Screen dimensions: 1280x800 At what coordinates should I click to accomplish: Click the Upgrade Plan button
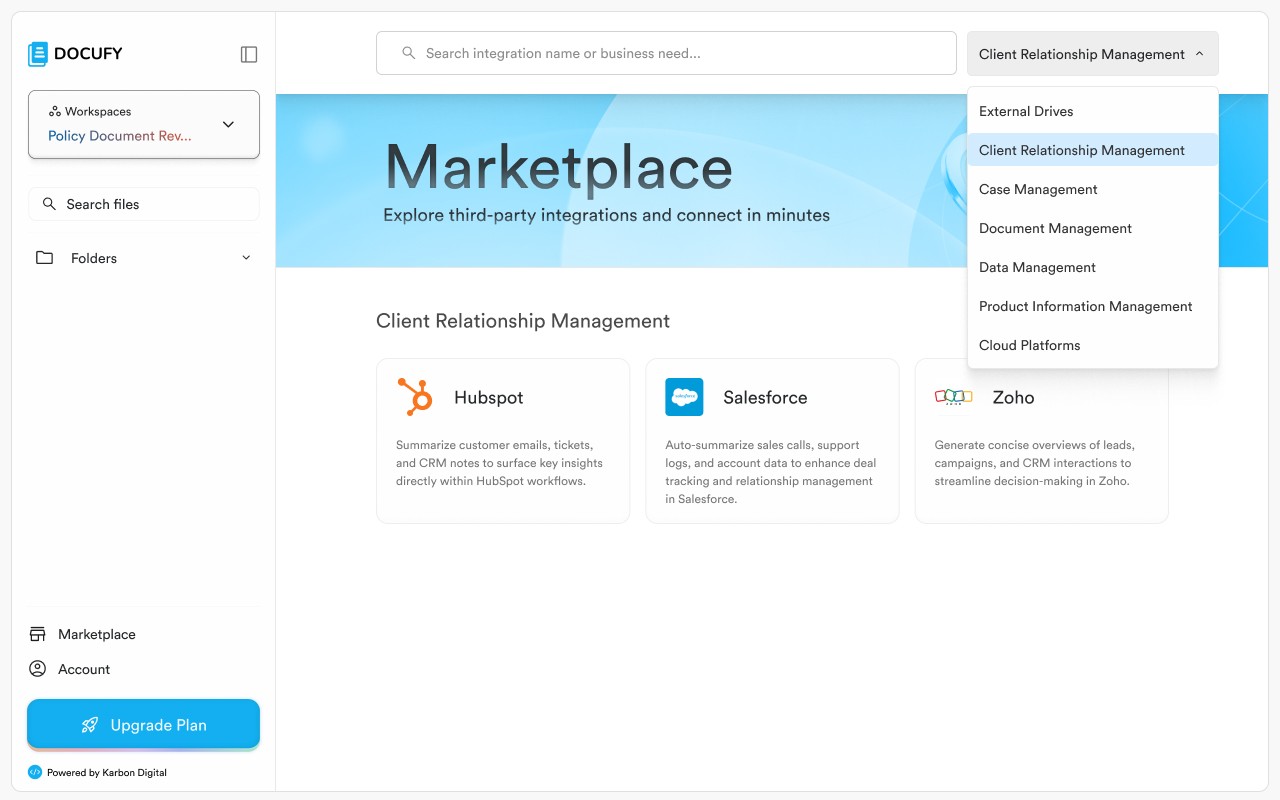coord(144,725)
